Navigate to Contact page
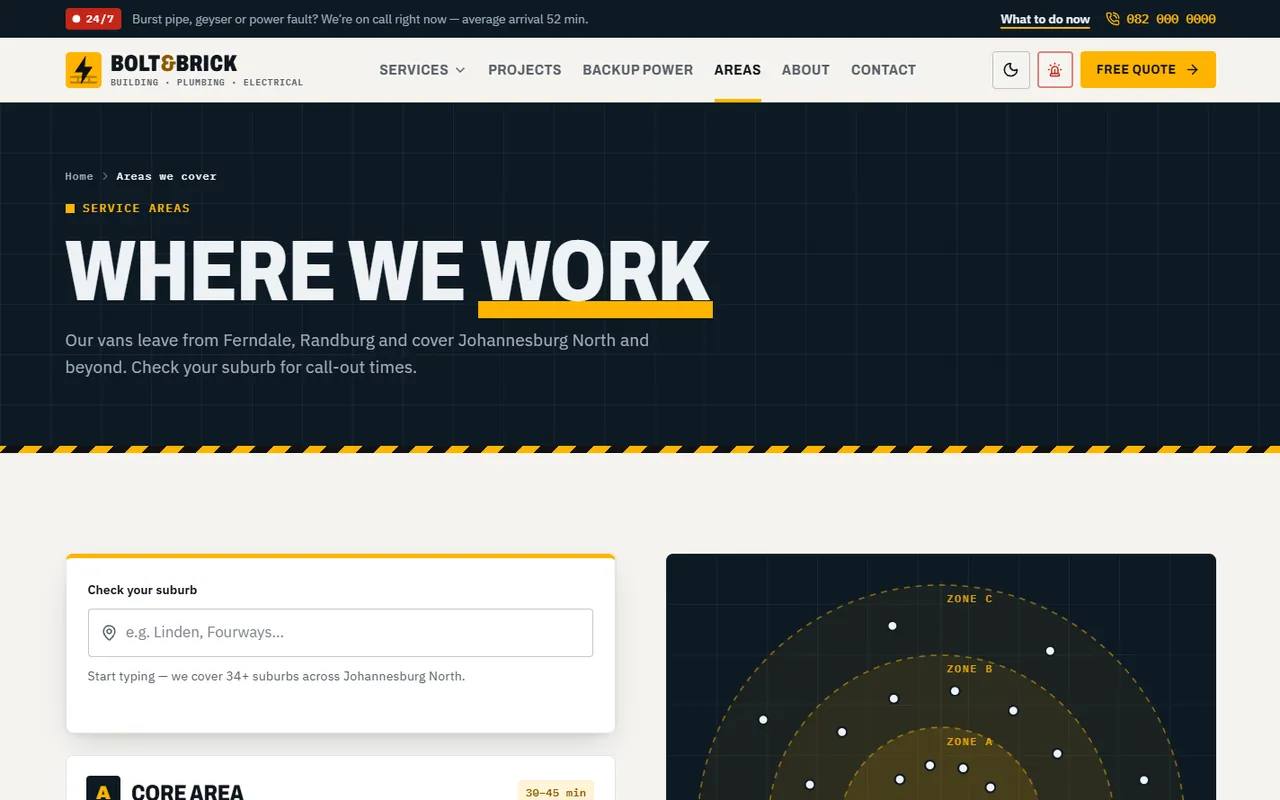Viewport: 1280px width, 800px height. tap(883, 70)
